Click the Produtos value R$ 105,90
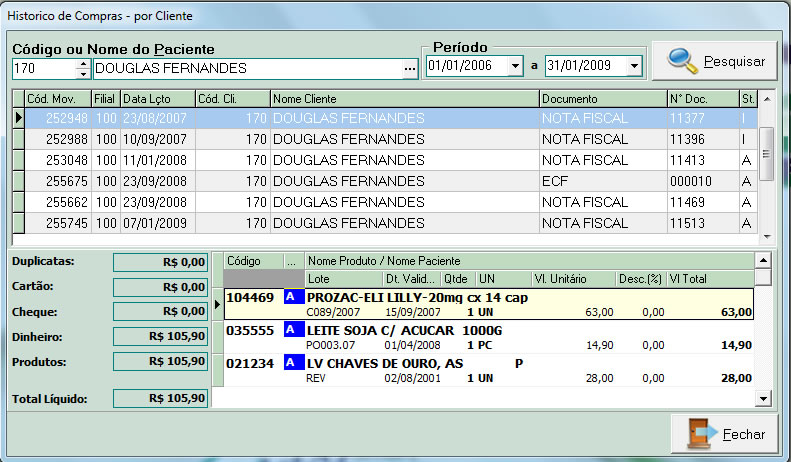The height and width of the screenshot is (462, 791). (x=160, y=362)
